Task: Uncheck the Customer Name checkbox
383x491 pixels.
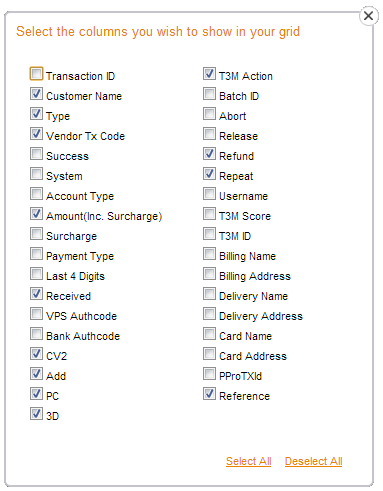Action: pos(36,94)
